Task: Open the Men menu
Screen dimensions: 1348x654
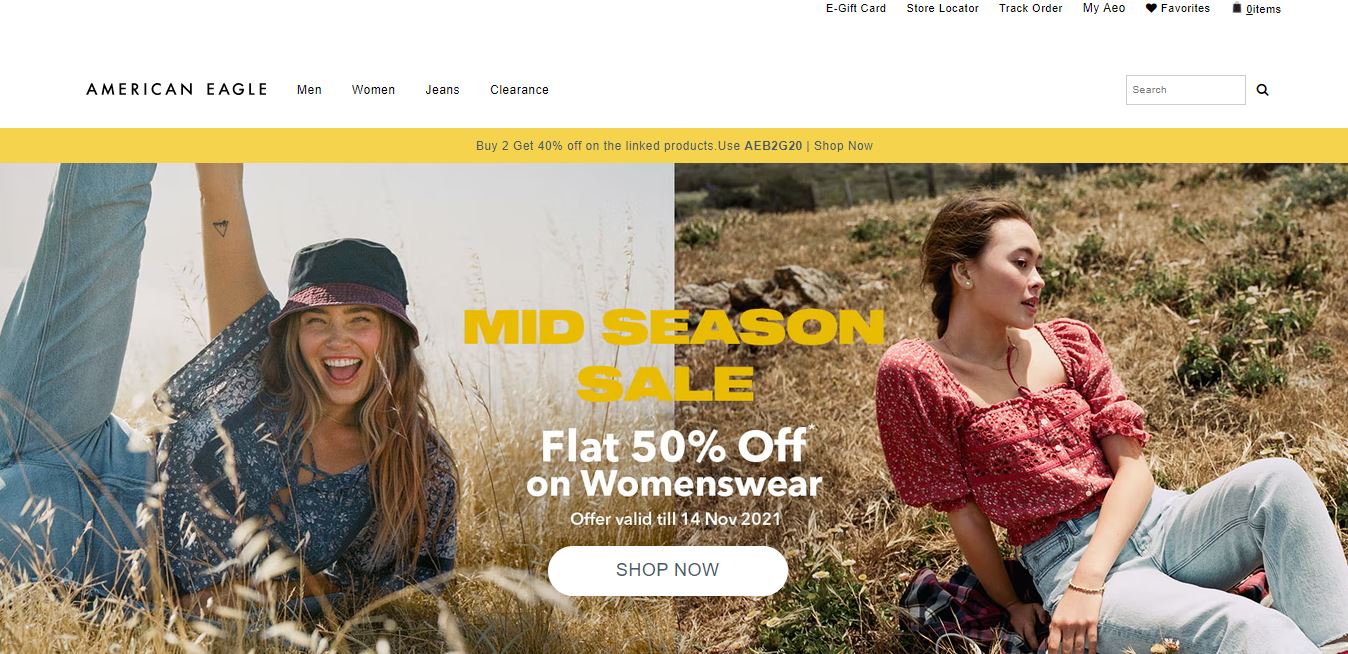Action: (309, 90)
